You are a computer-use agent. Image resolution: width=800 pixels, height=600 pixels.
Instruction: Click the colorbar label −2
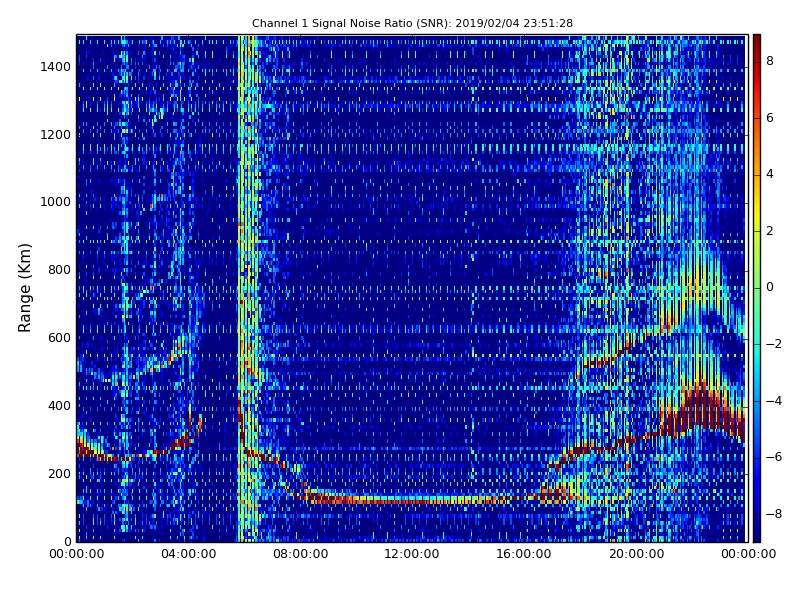tap(774, 344)
